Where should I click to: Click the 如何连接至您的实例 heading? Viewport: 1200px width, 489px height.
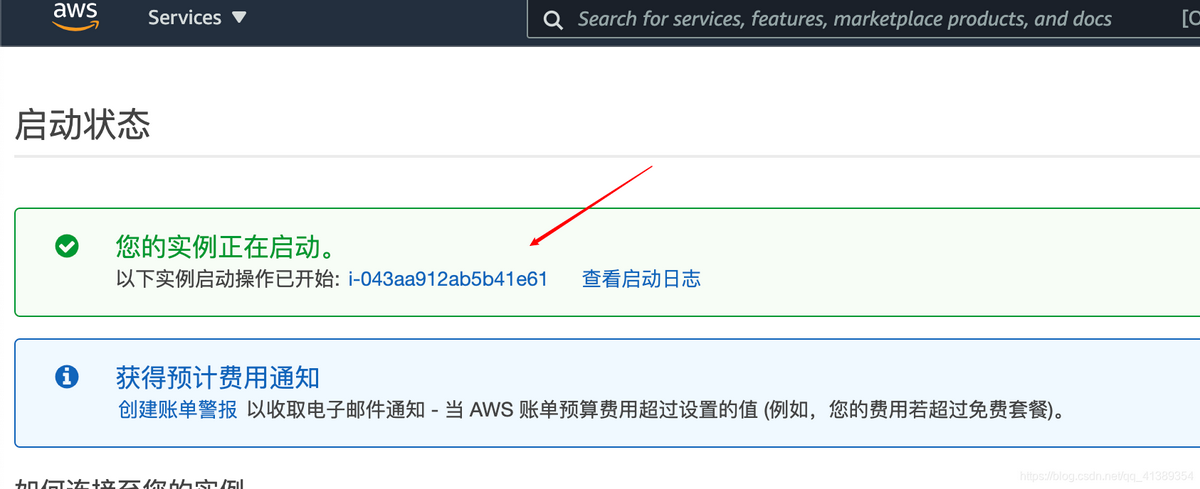130,483
